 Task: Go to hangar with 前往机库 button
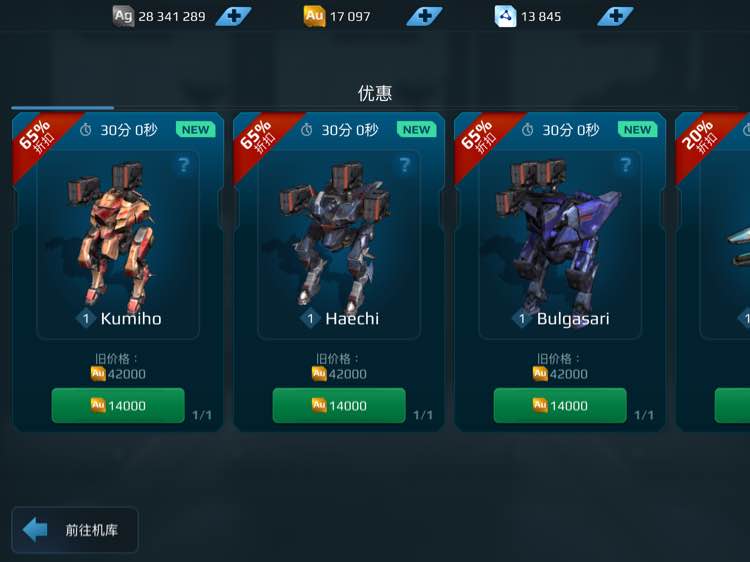75,530
